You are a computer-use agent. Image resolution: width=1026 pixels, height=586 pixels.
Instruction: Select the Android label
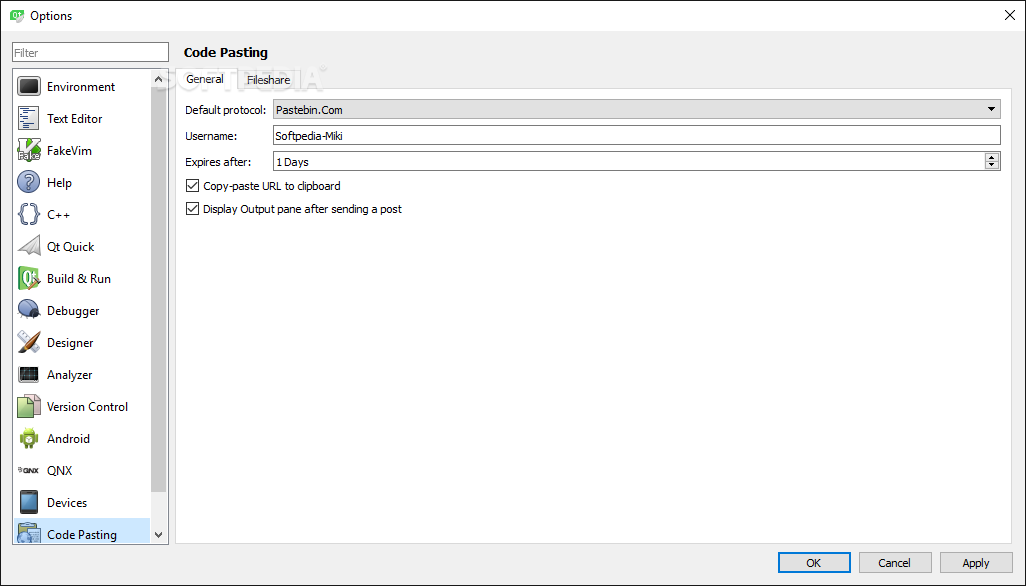(68, 439)
